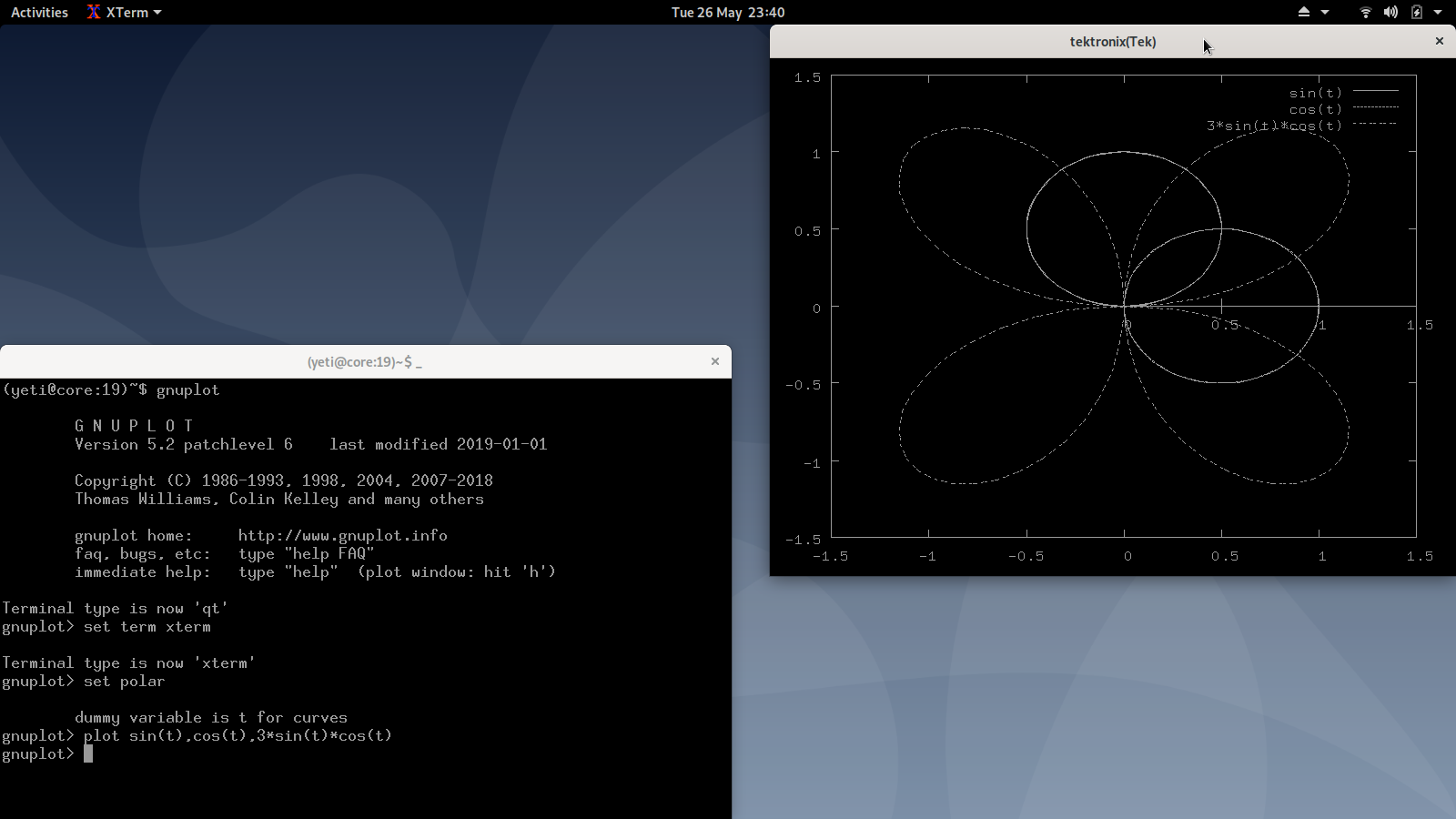Click the volume speaker icon
This screenshot has width=1456, height=819.
(x=1390, y=12)
